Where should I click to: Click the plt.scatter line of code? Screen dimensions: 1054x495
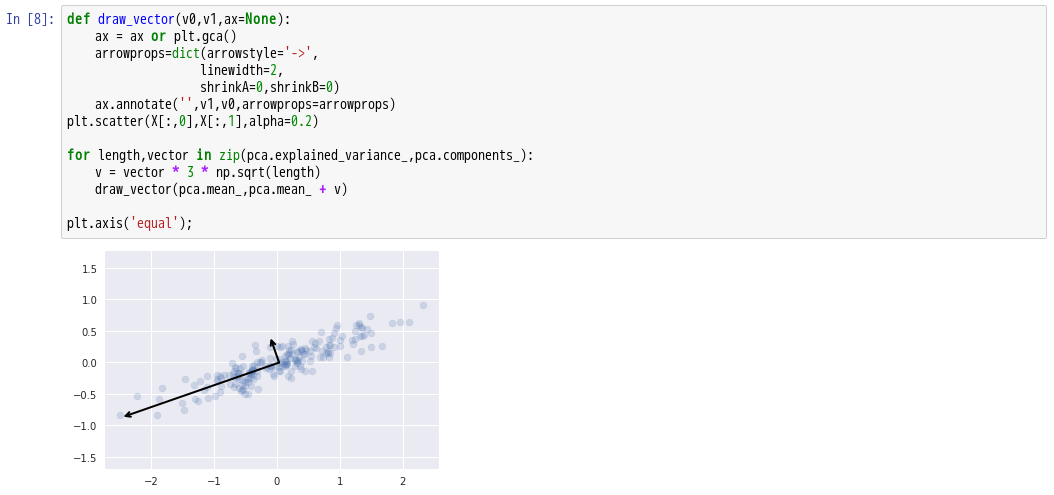(x=192, y=121)
